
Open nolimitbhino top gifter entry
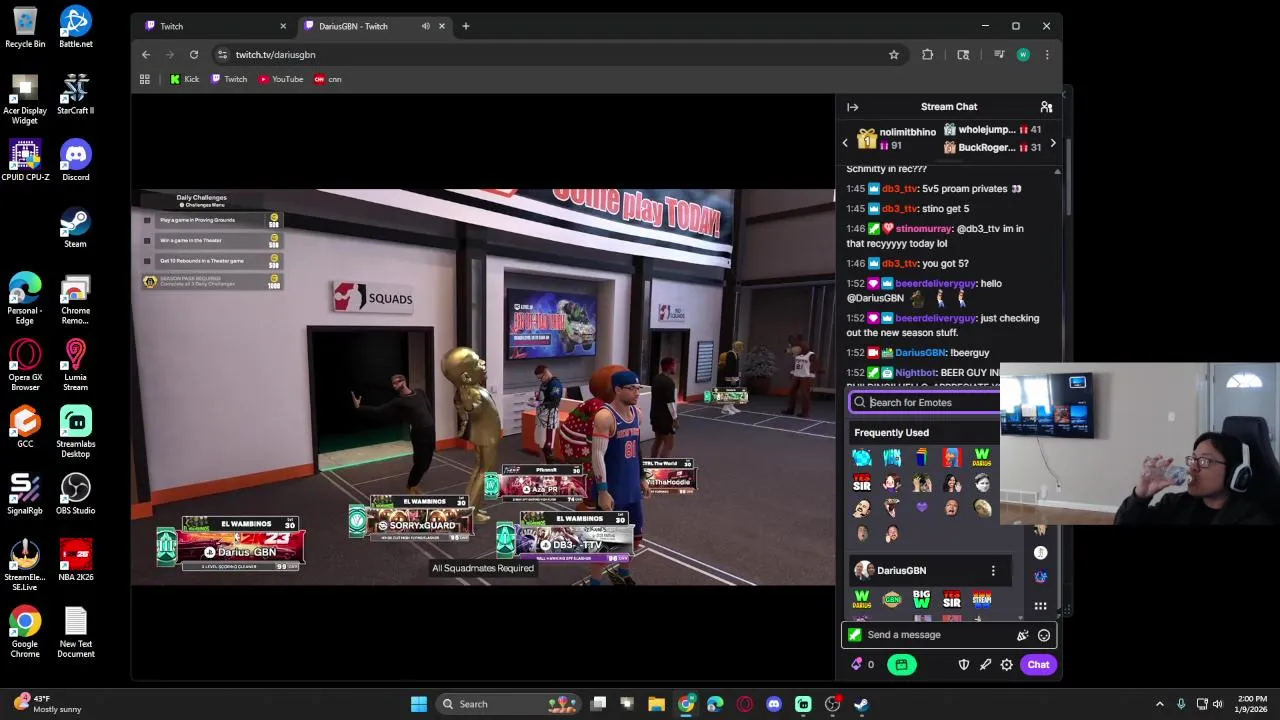[897, 139]
